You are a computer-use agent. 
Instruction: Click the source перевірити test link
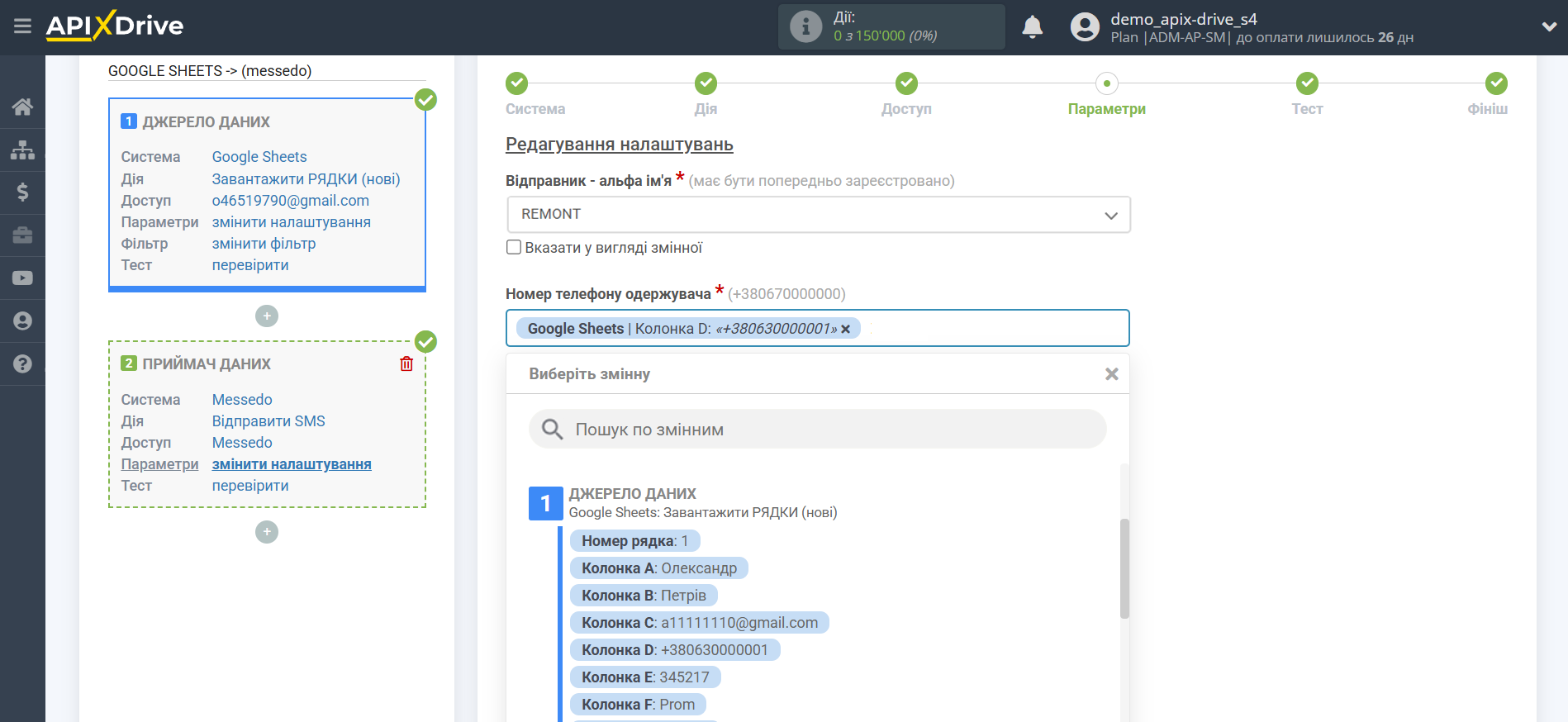pos(250,265)
